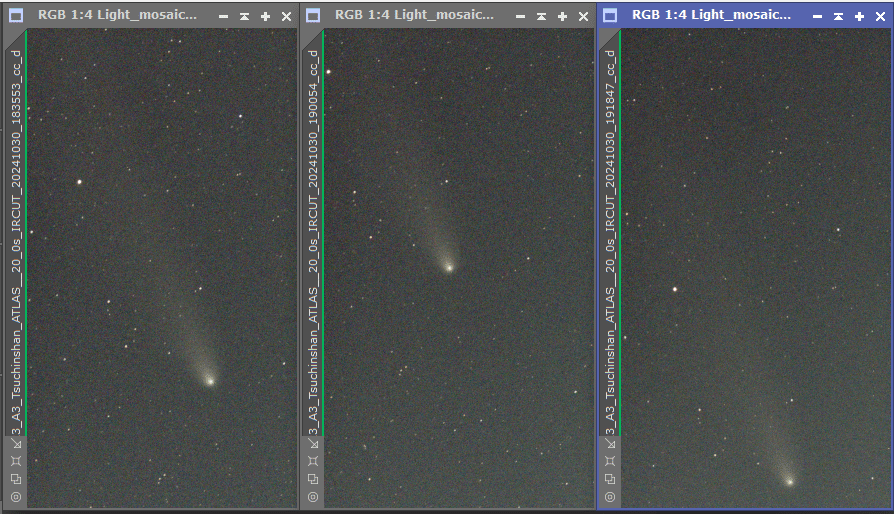
Task: Click the diagonal arrow icon in the 190054 window
Action: coord(313,443)
